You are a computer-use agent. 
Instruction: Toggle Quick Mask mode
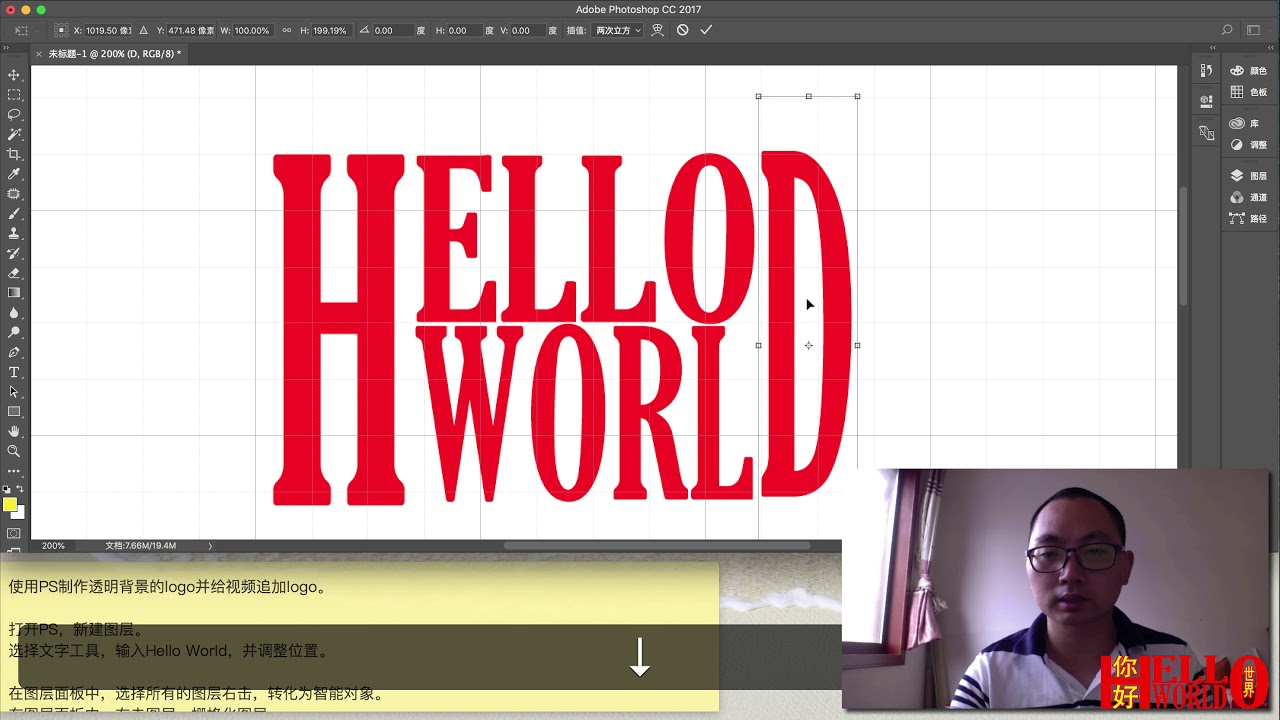click(x=14, y=533)
